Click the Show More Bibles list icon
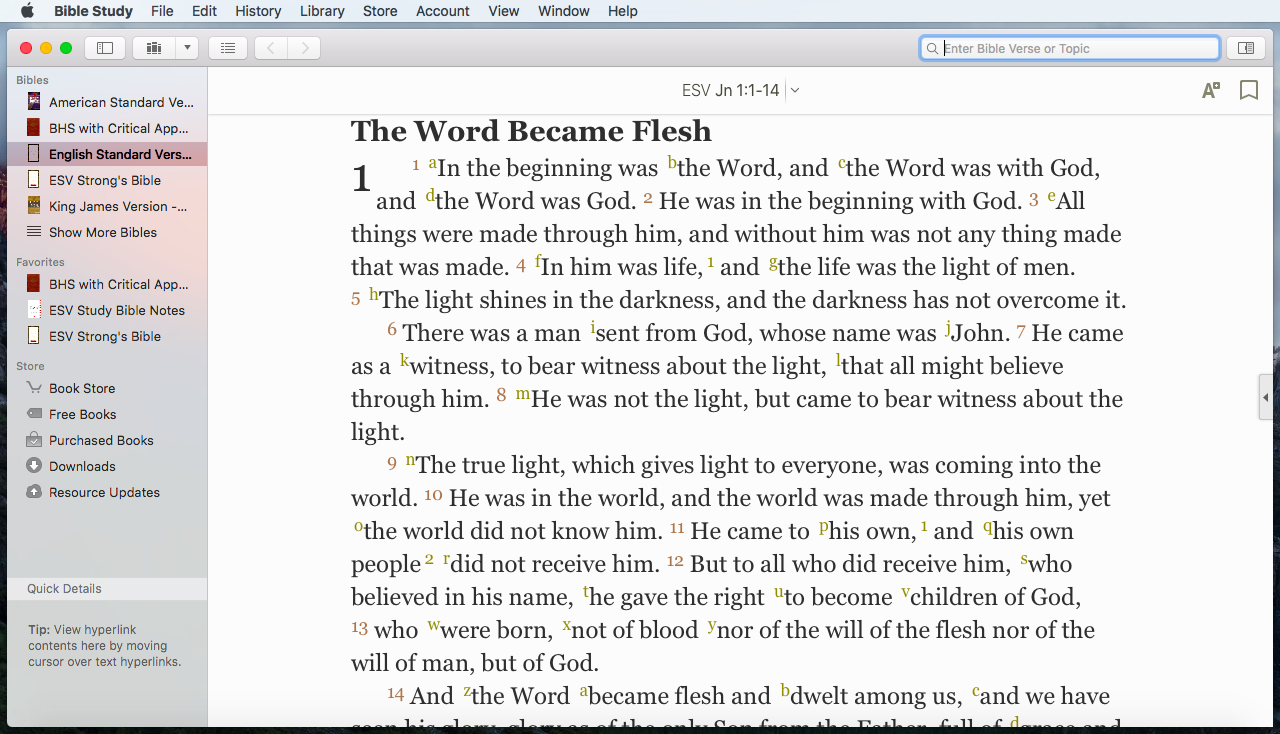The width and height of the screenshot is (1280, 734). pyautogui.click(x=34, y=232)
